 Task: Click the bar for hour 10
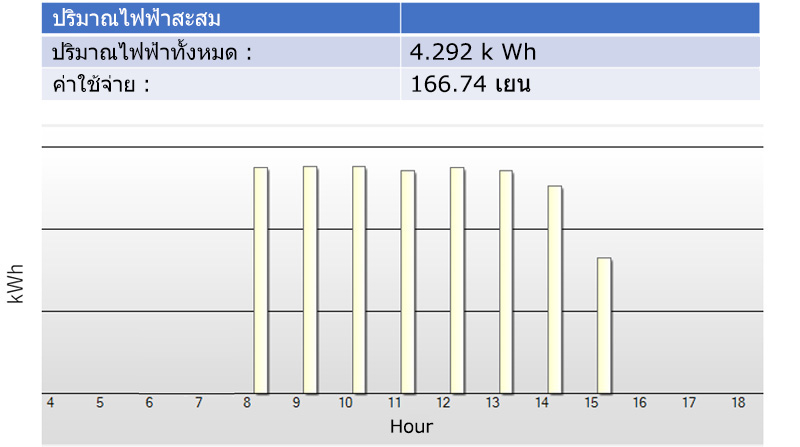(x=359, y=280)
